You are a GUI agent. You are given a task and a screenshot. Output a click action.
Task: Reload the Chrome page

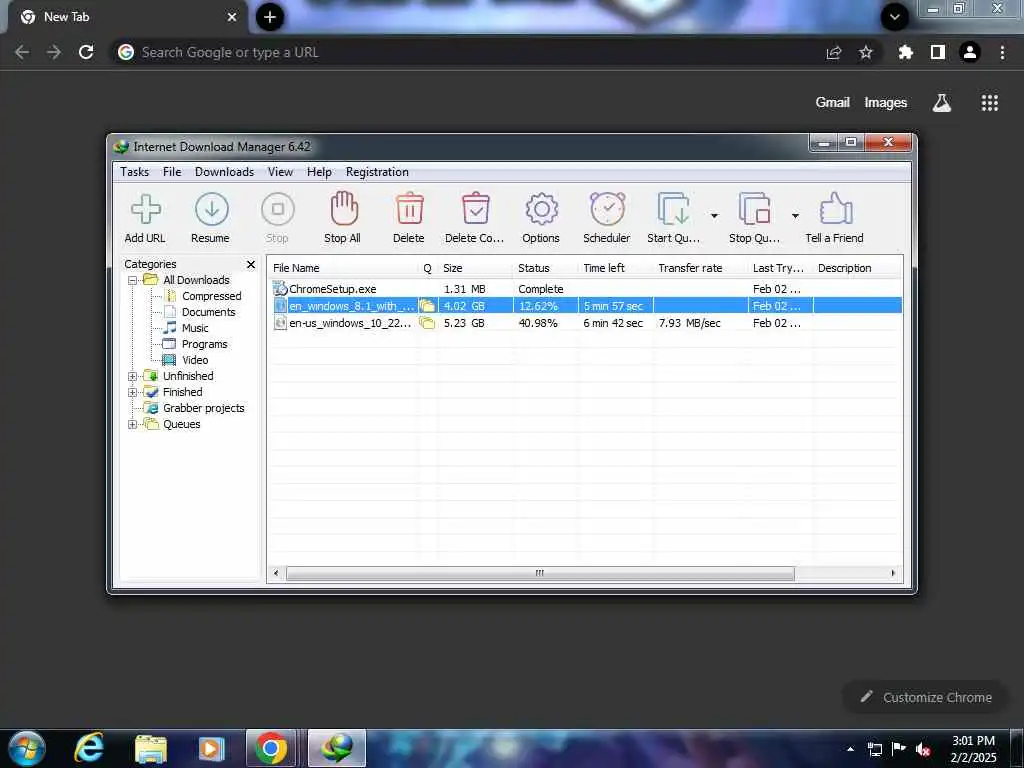tap(86, 52)
